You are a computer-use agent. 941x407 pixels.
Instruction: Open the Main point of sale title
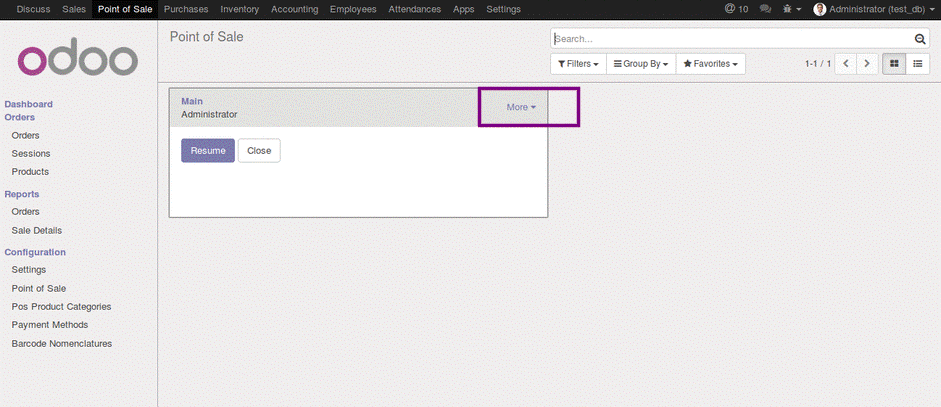[192, 101]
